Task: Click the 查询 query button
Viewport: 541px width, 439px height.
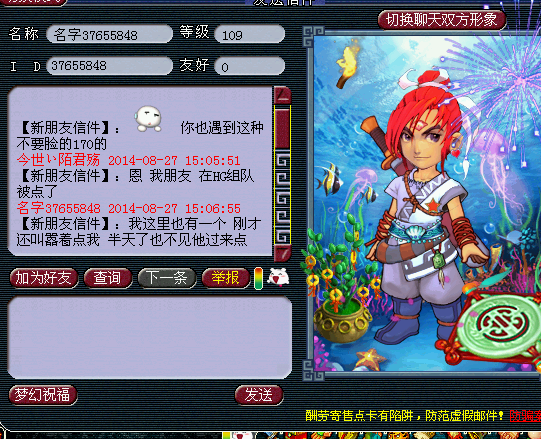Action: (108, 278)
